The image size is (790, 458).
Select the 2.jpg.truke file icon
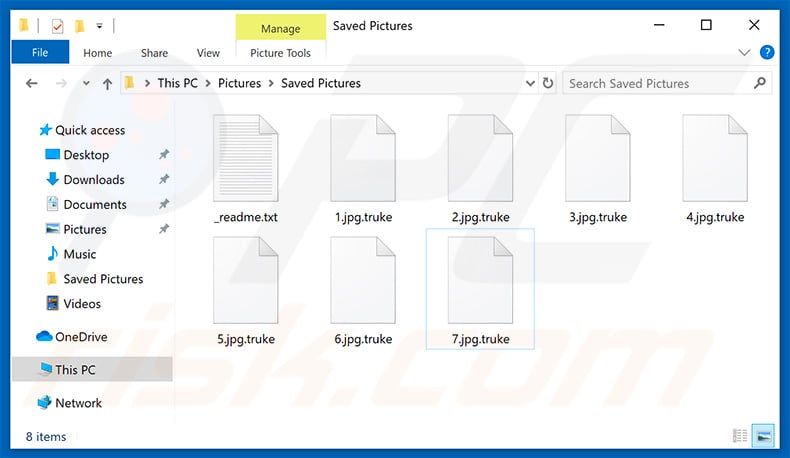coord(480,158)
